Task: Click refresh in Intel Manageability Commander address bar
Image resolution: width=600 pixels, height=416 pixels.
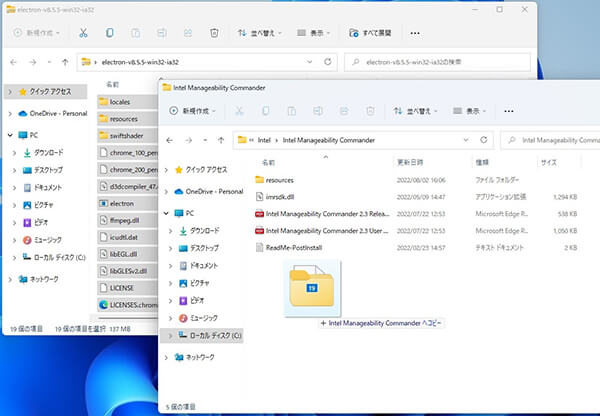Action: [x=484, y=140]
